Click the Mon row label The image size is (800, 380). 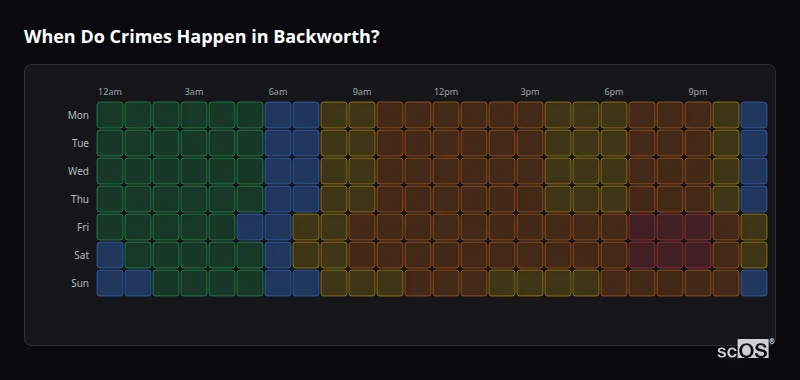78,115
